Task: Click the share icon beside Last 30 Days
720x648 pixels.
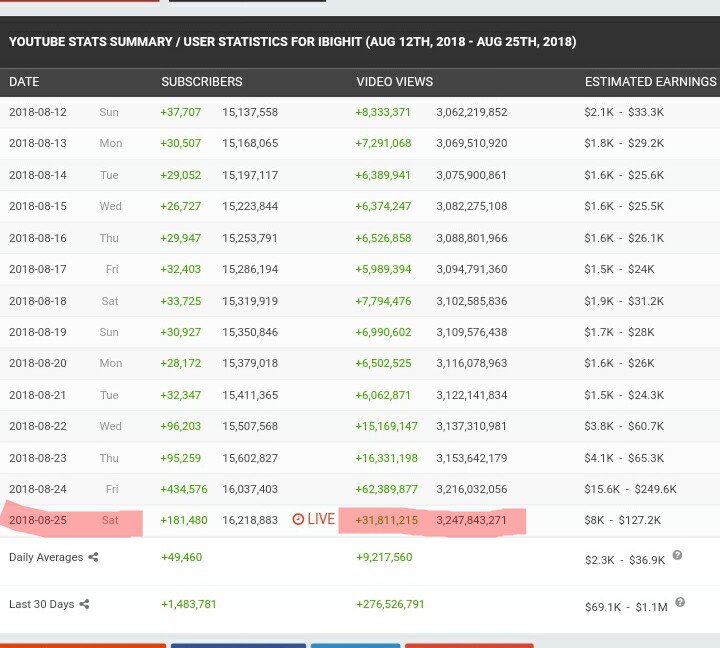Action: click(x=84, y=604)
